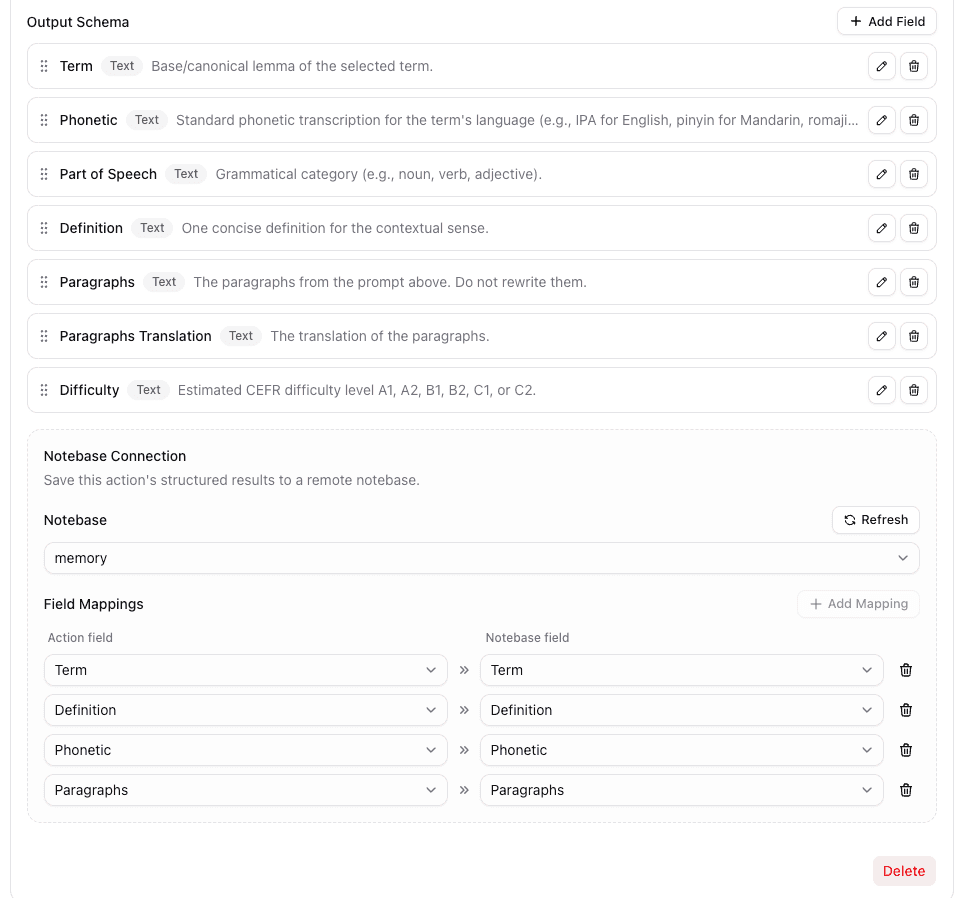Click the Add Mapping button
The width and height of the screenshot is (965, 898).
point(858,604)
